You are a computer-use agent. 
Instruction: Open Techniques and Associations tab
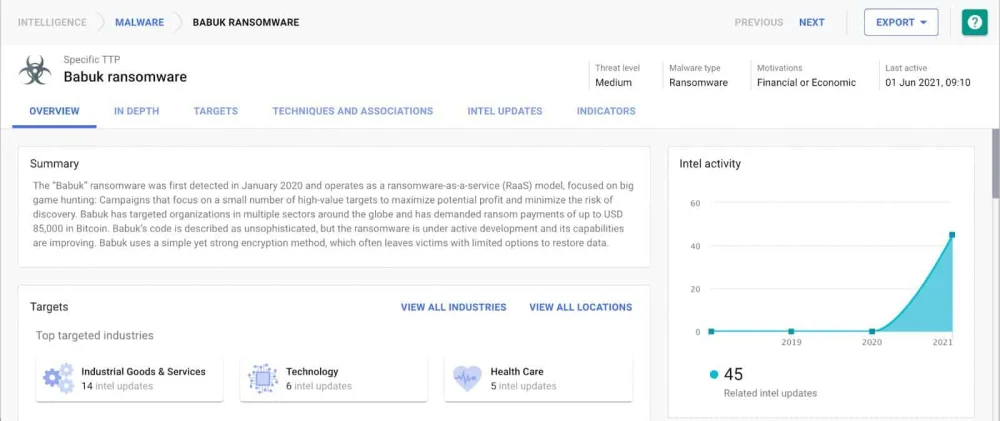[353, 111]
